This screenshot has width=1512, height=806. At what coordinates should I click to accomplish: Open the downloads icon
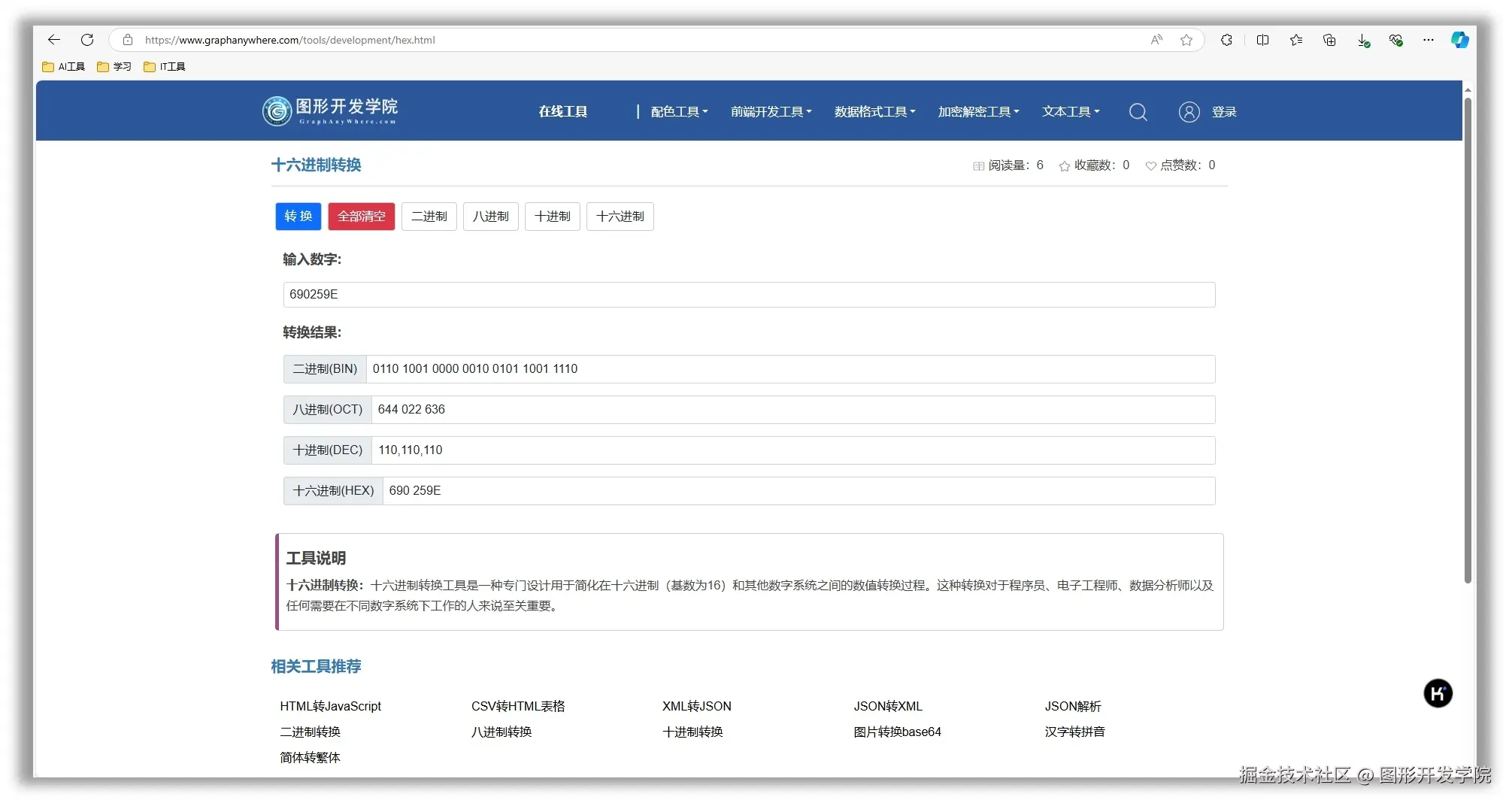(x=1363, y=41)
